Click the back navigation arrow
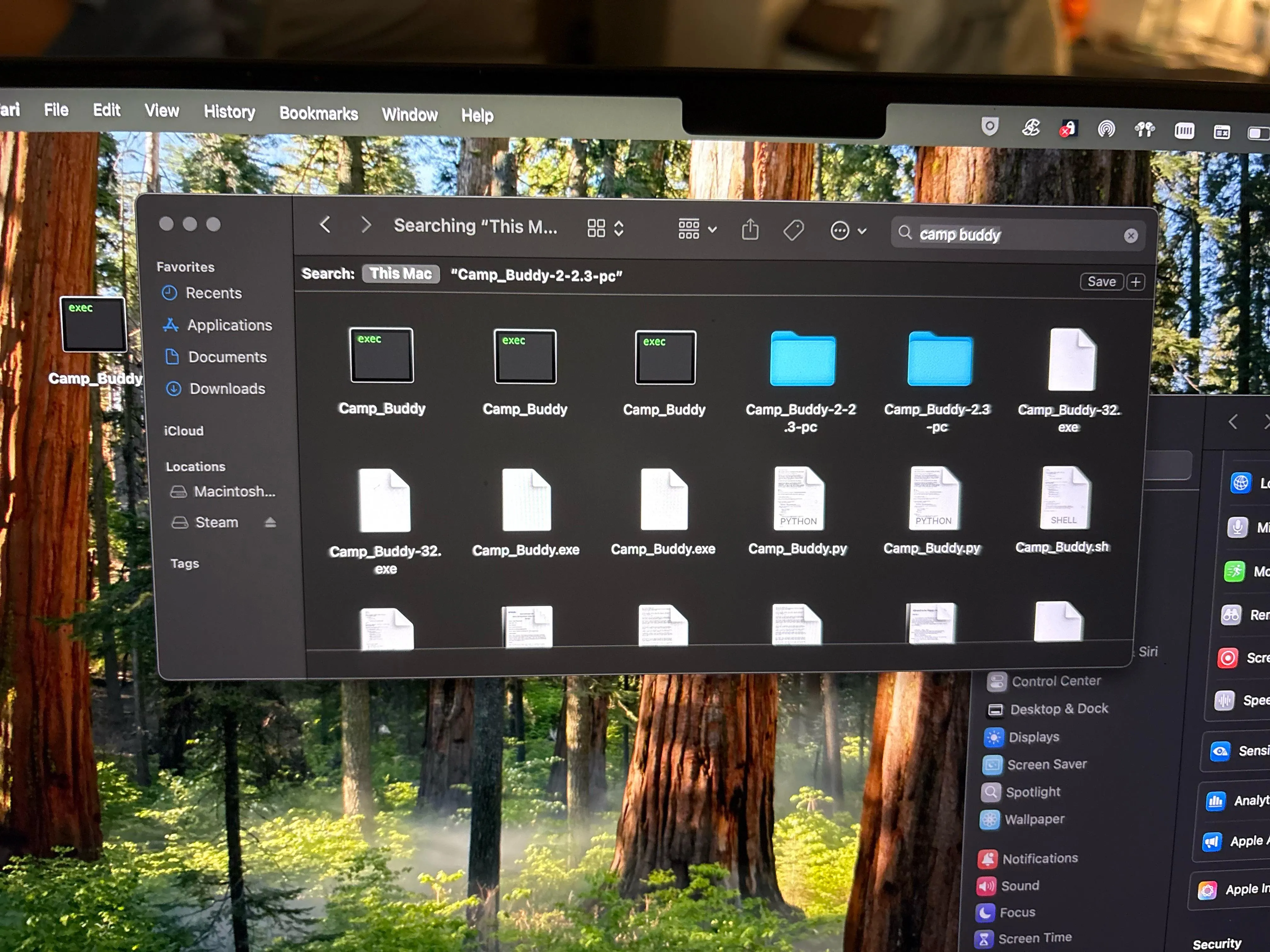1270x952 pixels. point(326,225)
